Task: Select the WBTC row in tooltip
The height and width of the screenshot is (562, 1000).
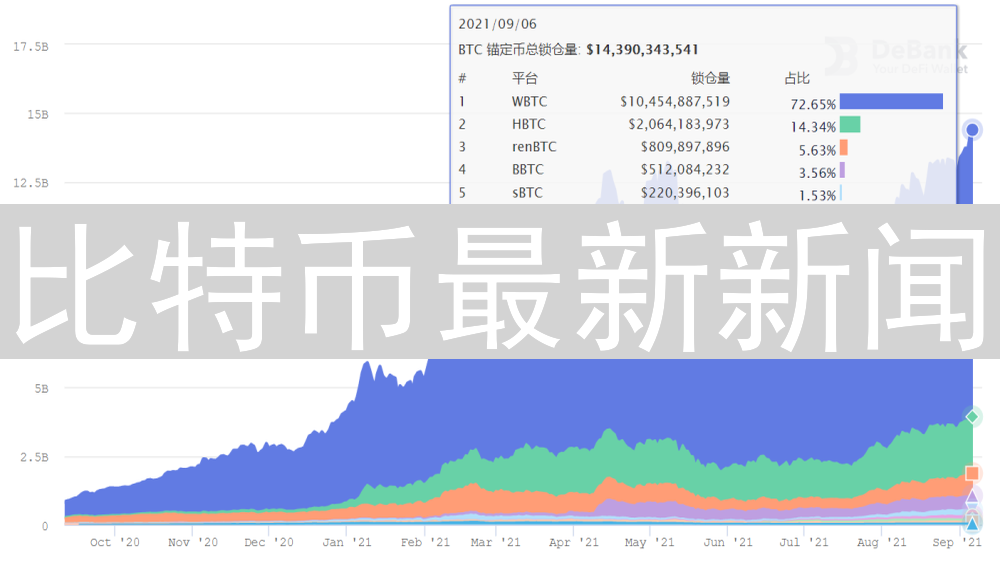Action: pos(700,102)
